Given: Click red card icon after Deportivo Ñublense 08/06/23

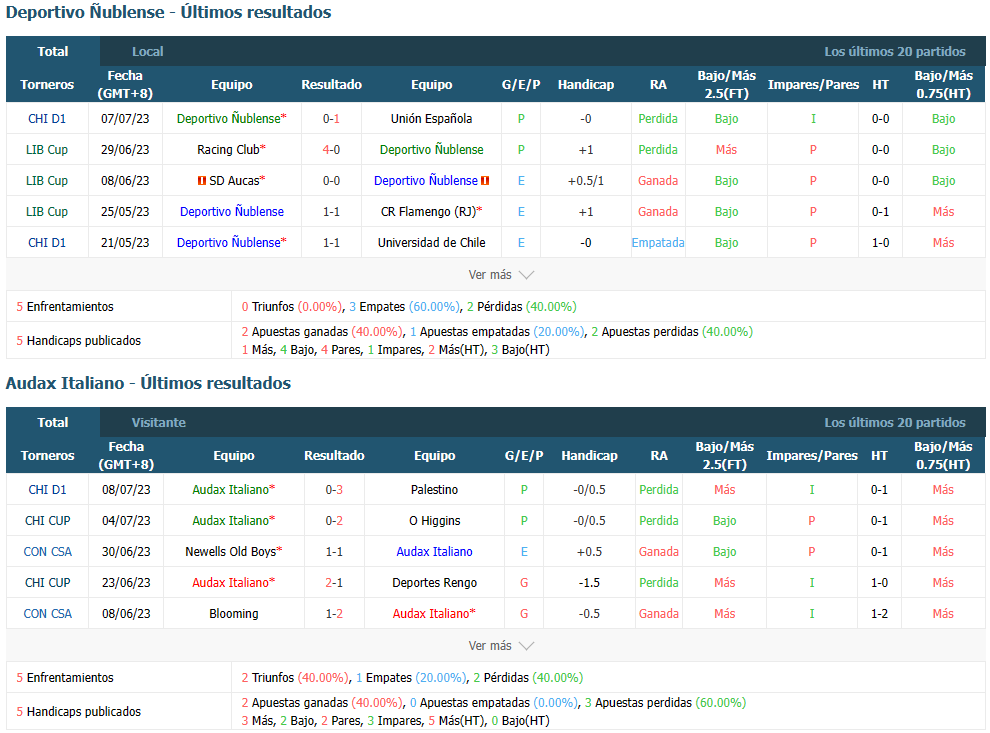Looking at the screenshot, I should click(485, 181).
